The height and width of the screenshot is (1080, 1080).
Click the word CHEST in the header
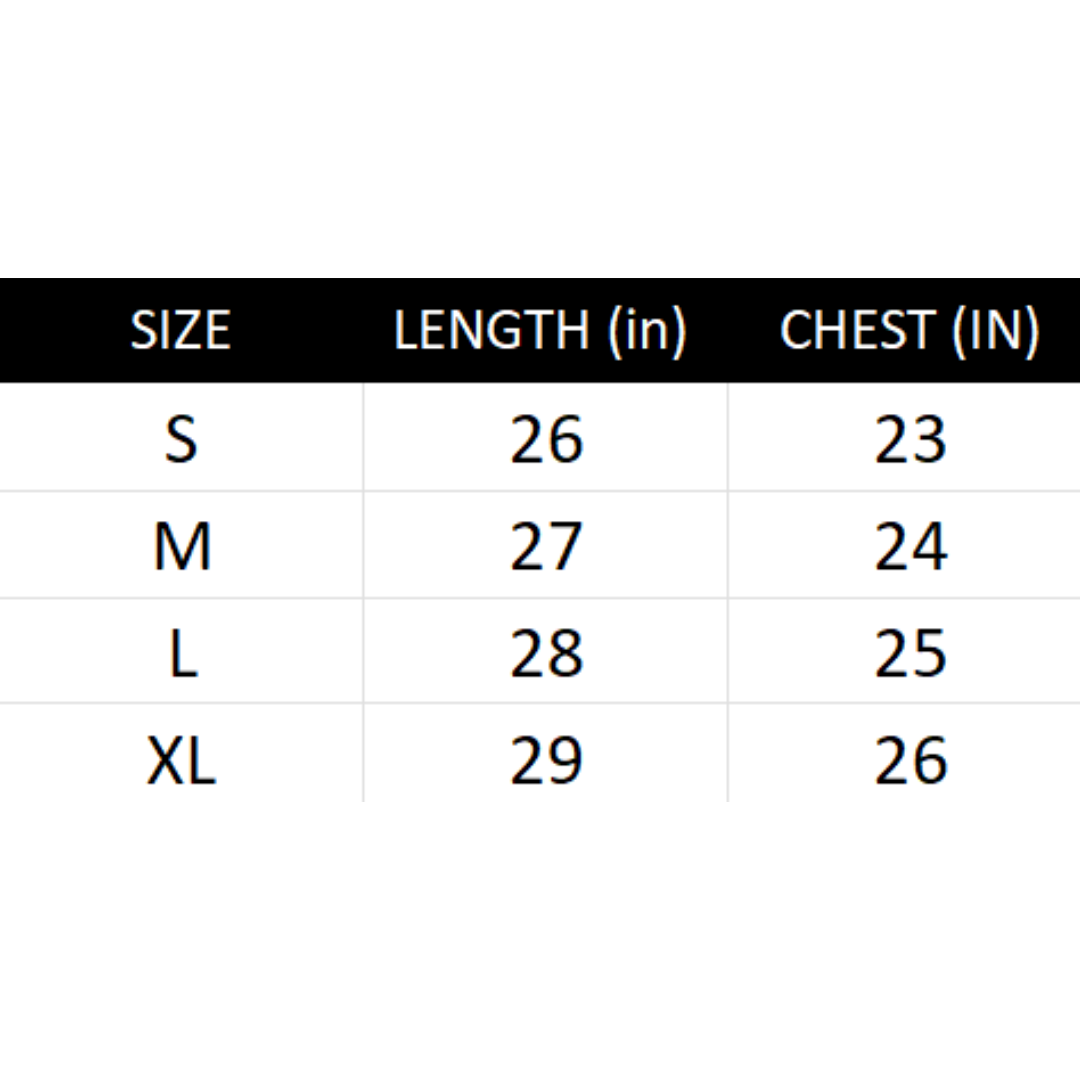[x=857, y=330]
